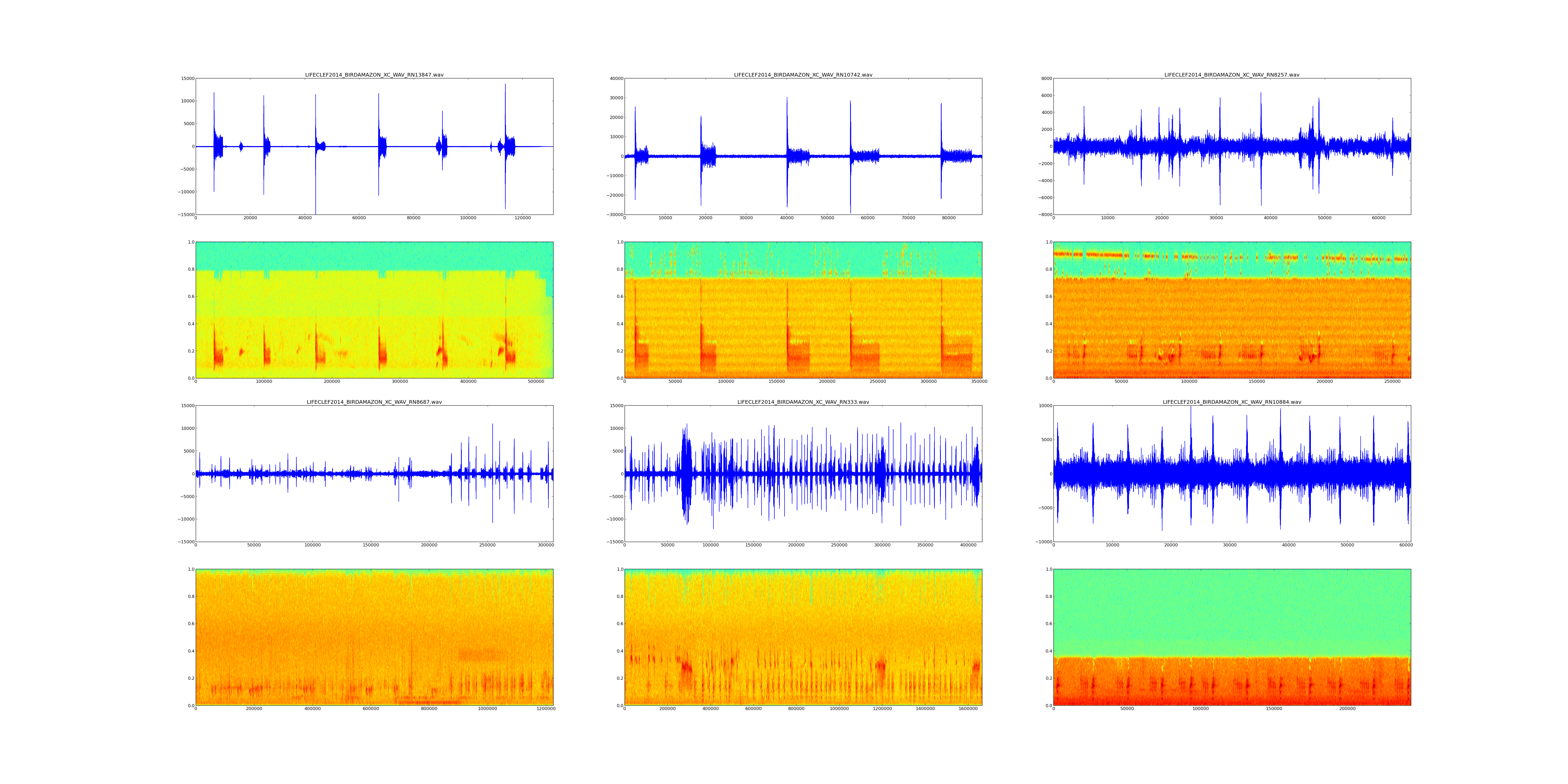Click the spectrogram below RN13847 waveform
1568x784 pixels.
(374, 310)
